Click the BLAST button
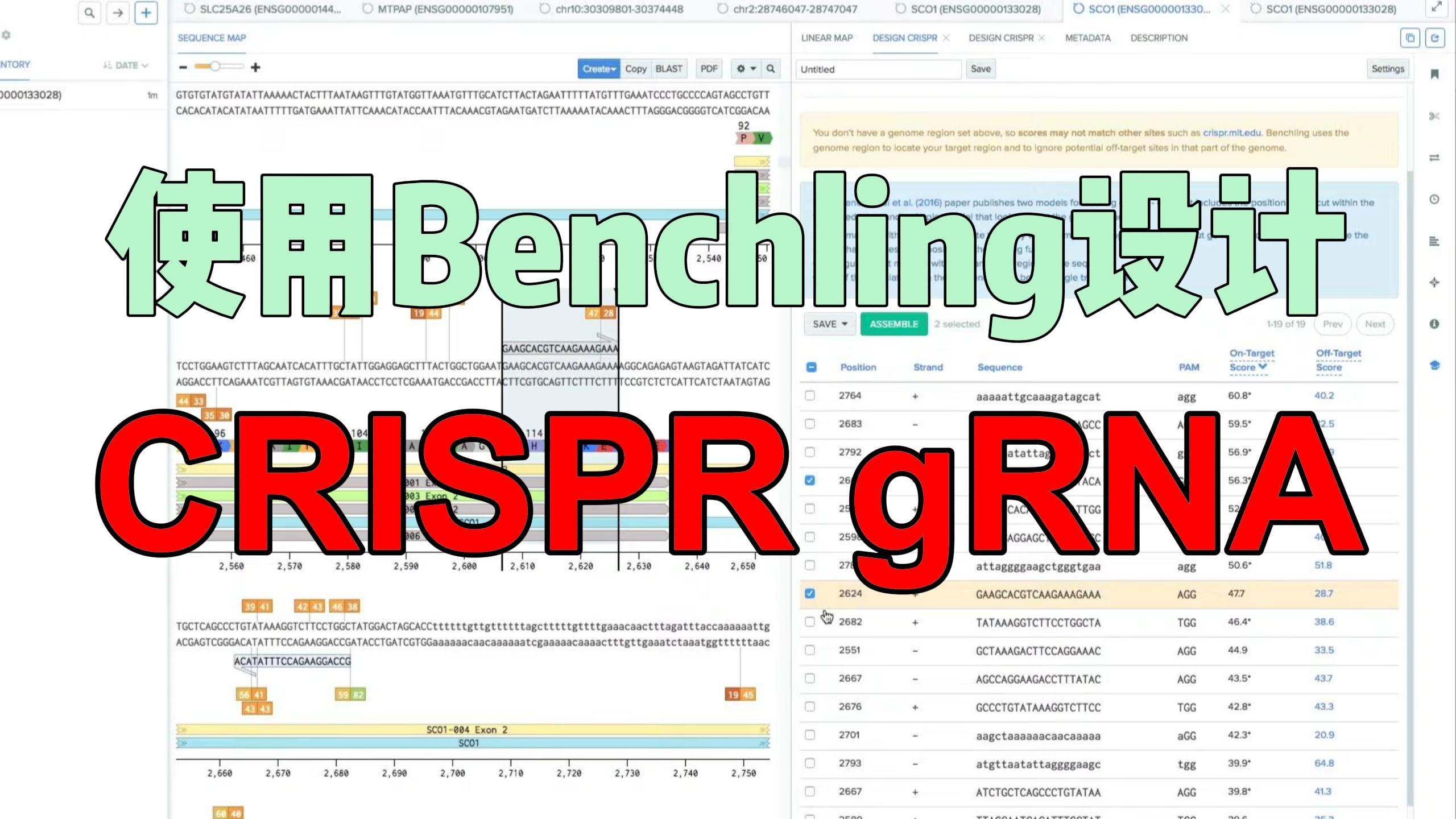Image resolution: width=1456 pixels, height=819 pixels. (669, 69)
